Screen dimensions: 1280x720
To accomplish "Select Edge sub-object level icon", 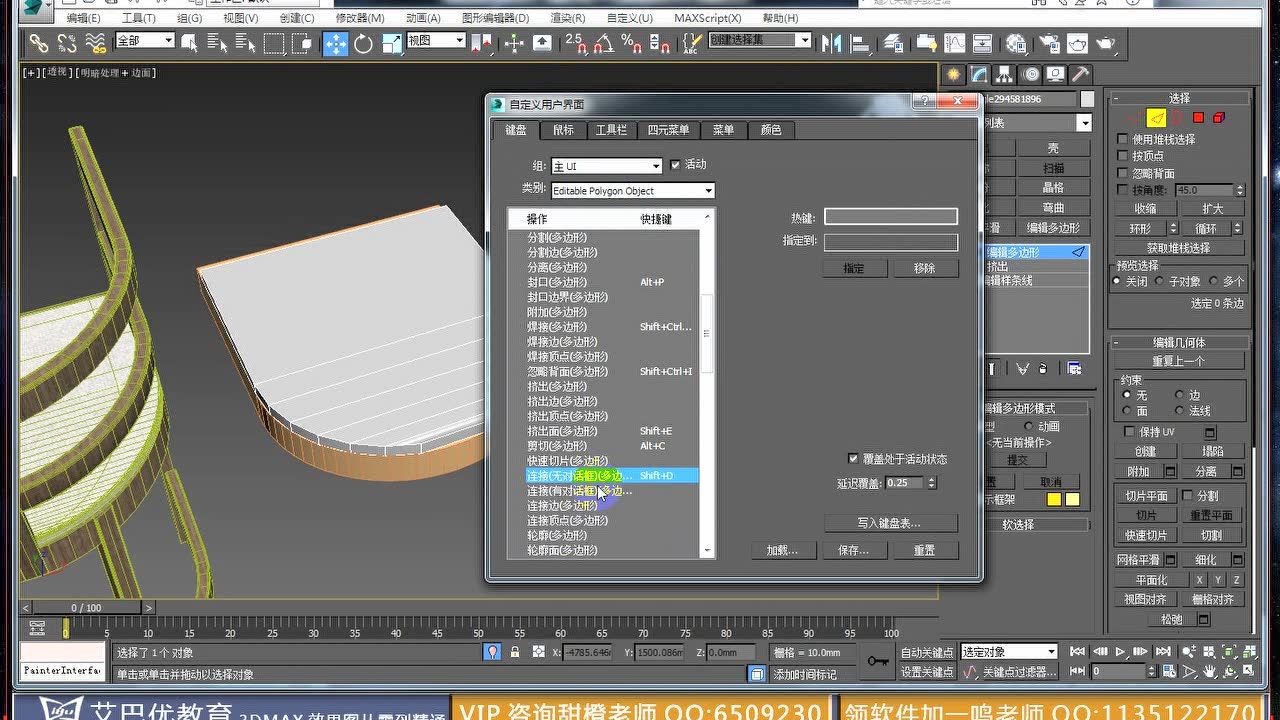I will 1156,118.
